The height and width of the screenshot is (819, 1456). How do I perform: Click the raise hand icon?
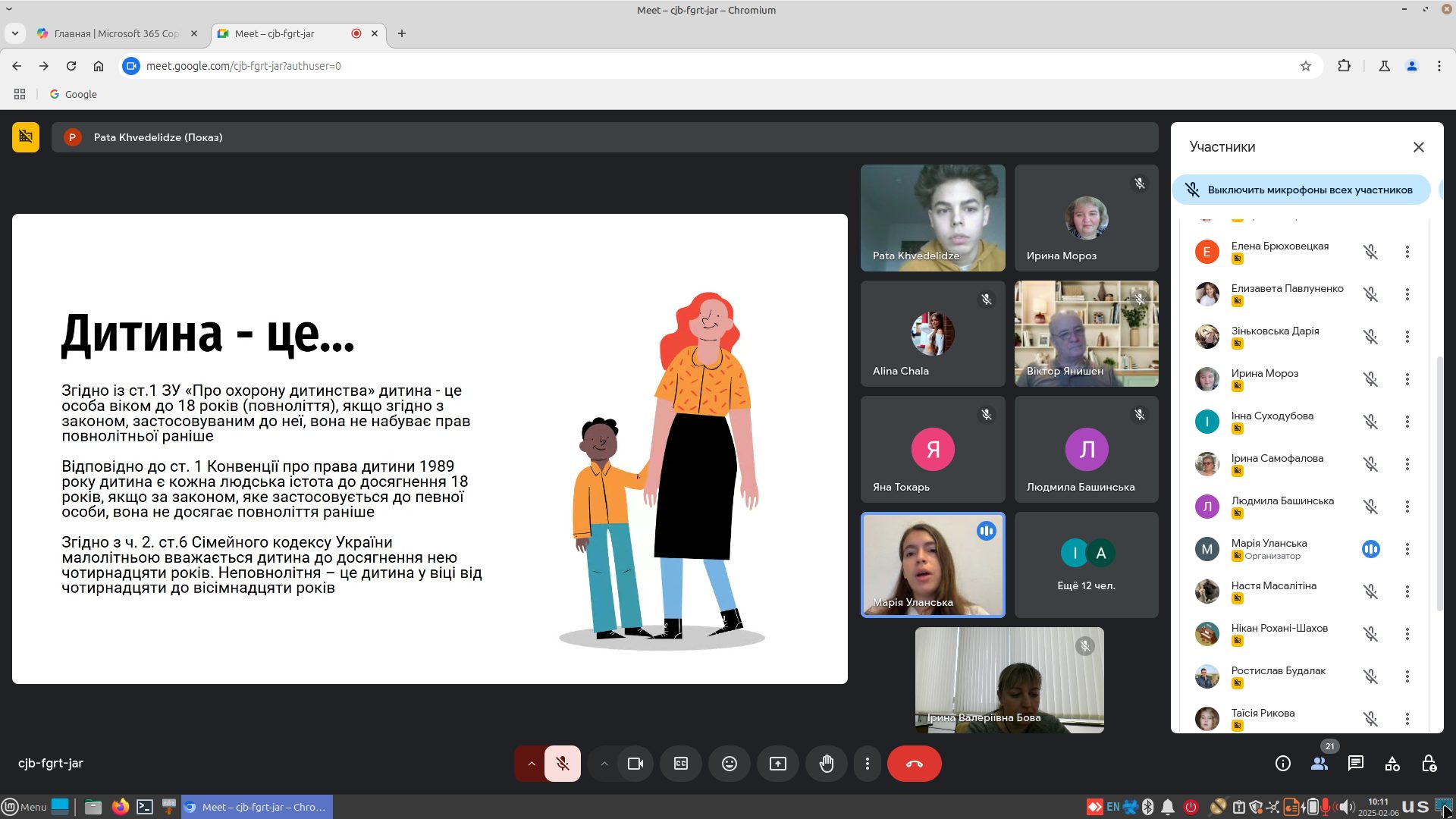[x=827, y=764]
